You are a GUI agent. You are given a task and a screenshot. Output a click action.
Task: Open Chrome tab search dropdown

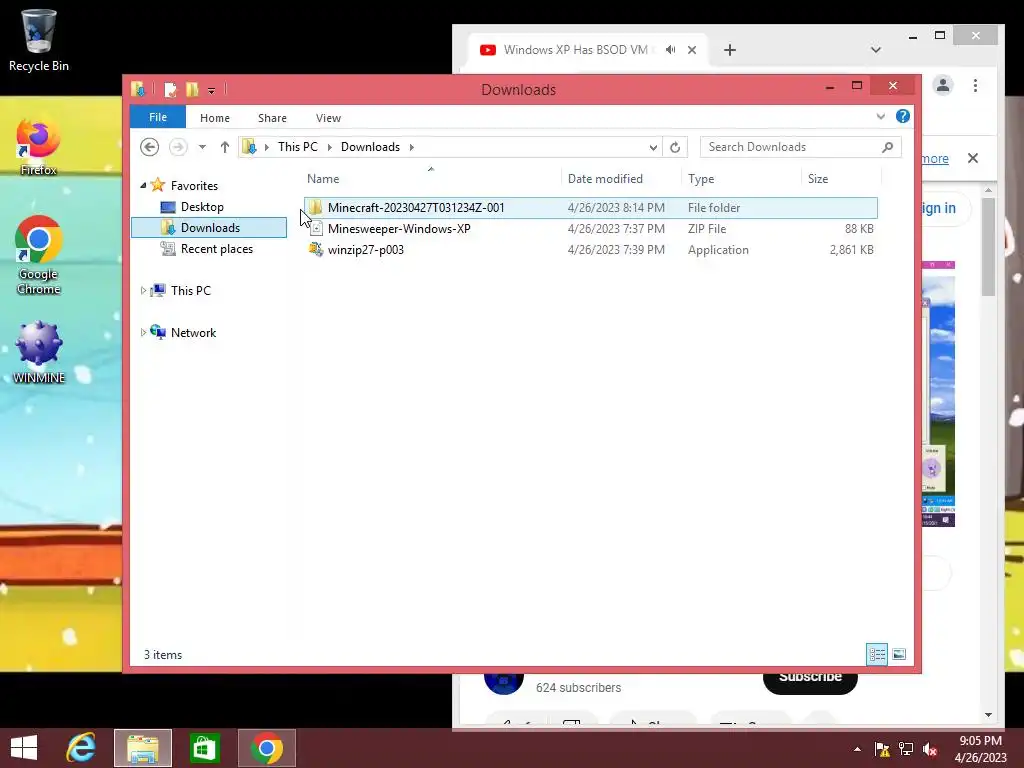tap(876, 50)
